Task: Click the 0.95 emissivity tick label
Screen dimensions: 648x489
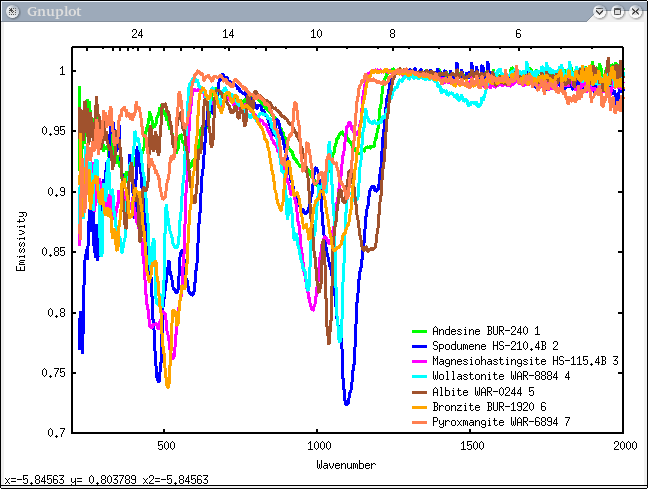Action: [53, 131]
